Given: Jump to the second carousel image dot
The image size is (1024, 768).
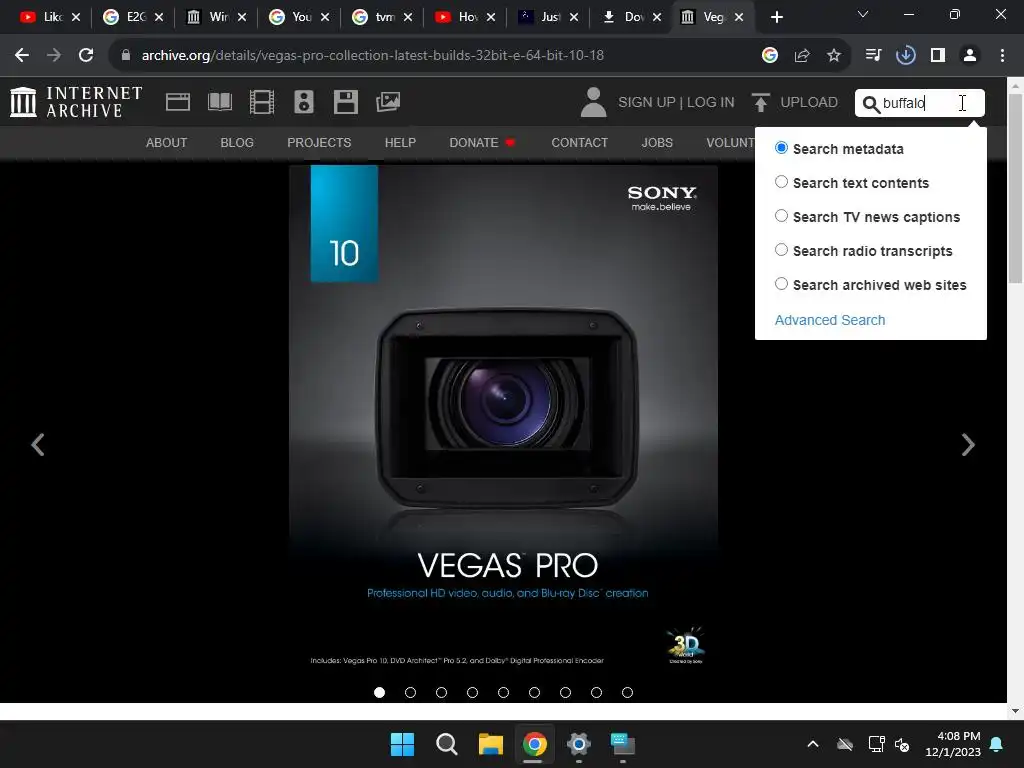Looking at the screenshot, I should coord(410,692).
